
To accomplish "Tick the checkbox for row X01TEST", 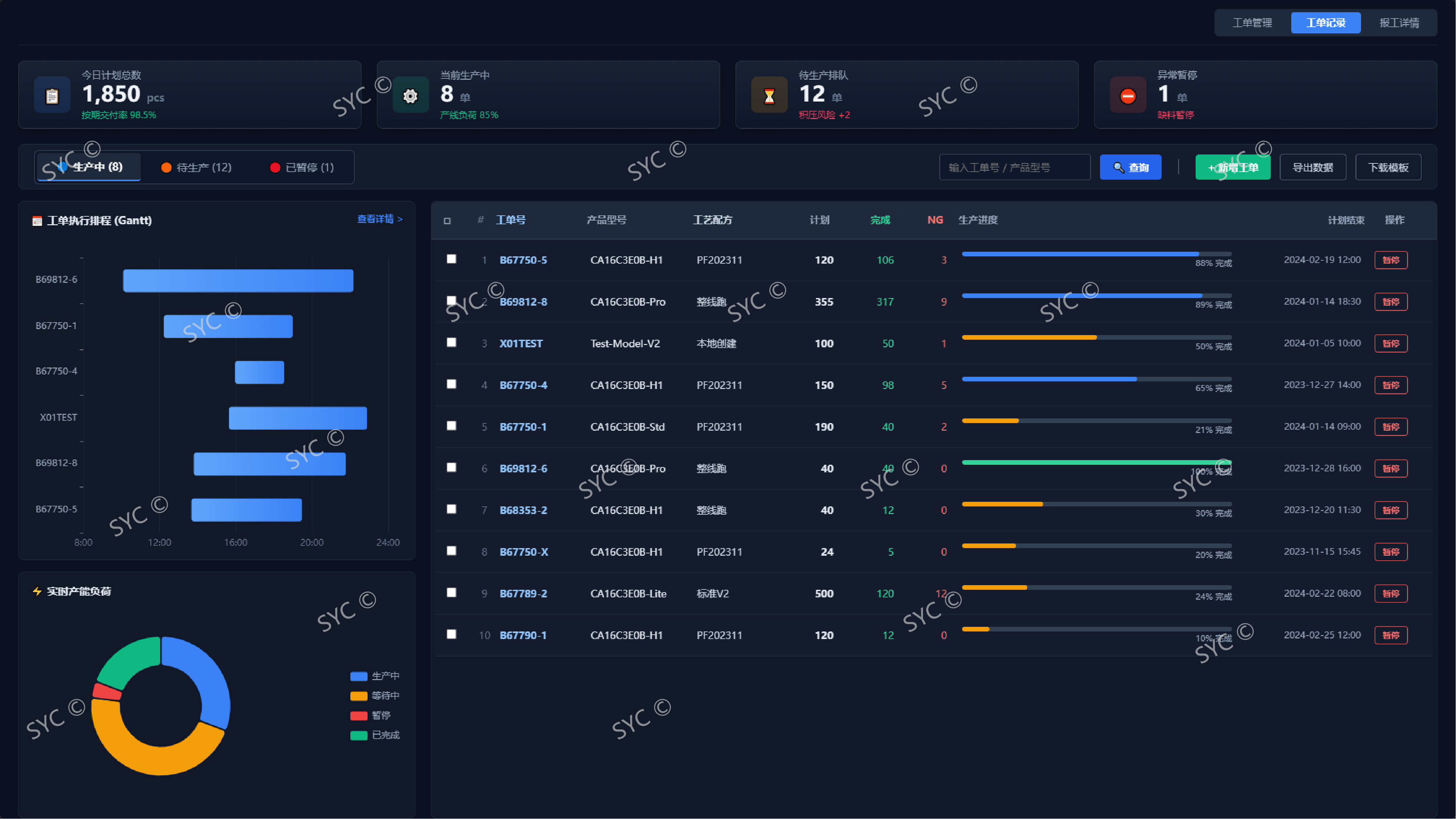I will click(451, 343).
